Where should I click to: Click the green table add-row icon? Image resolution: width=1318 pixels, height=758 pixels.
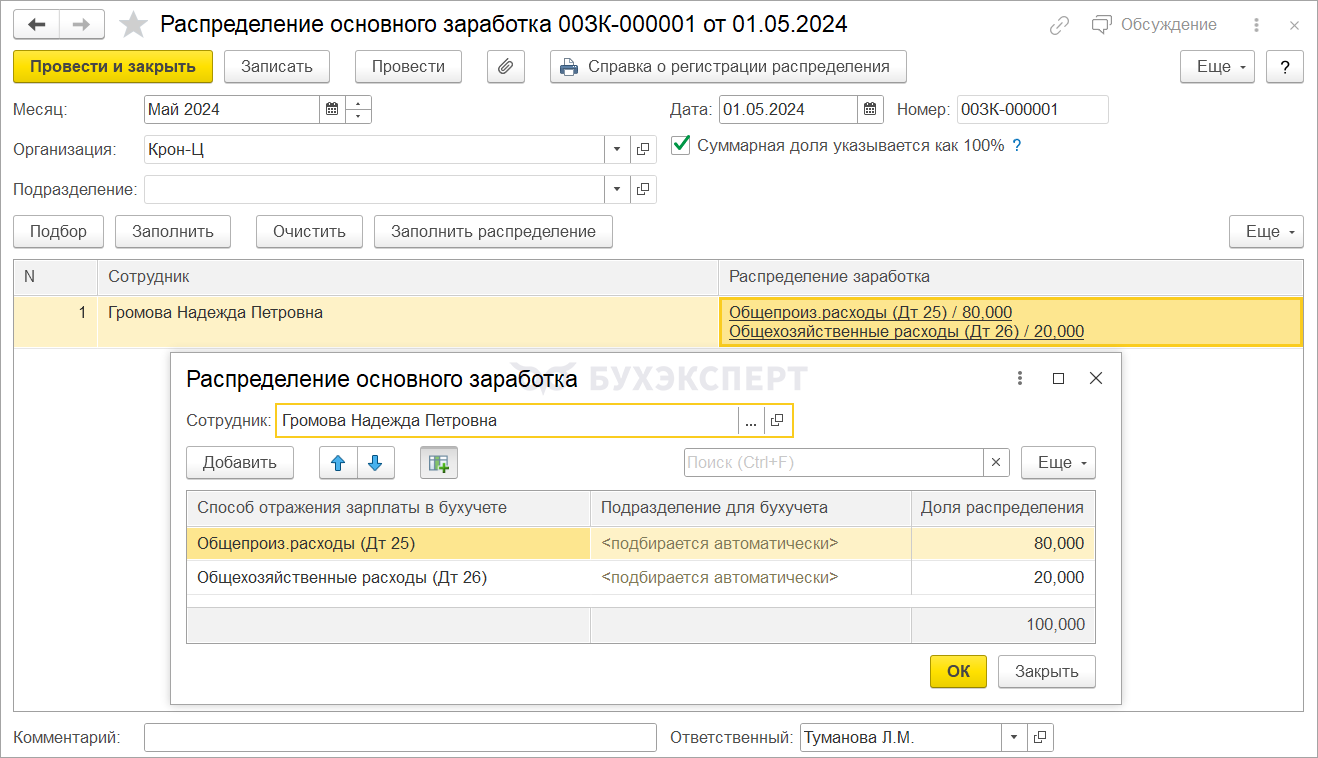[438, 463]
